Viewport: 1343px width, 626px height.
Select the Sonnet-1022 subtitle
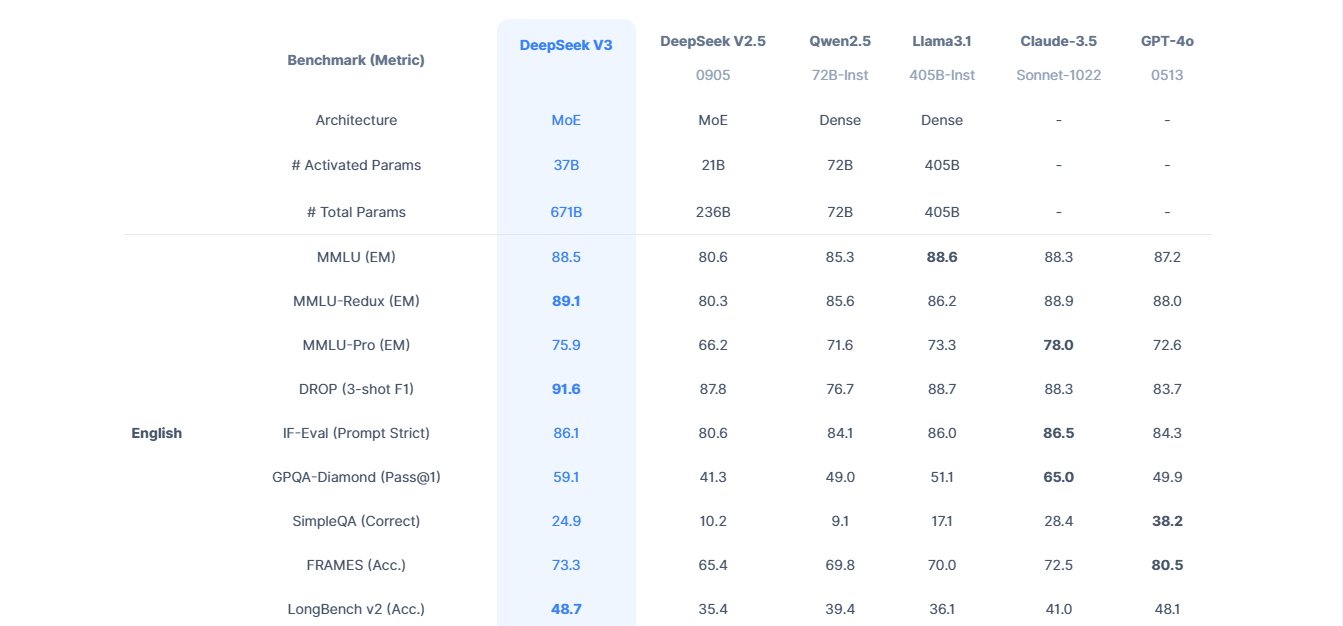[x=1058, y=75]
